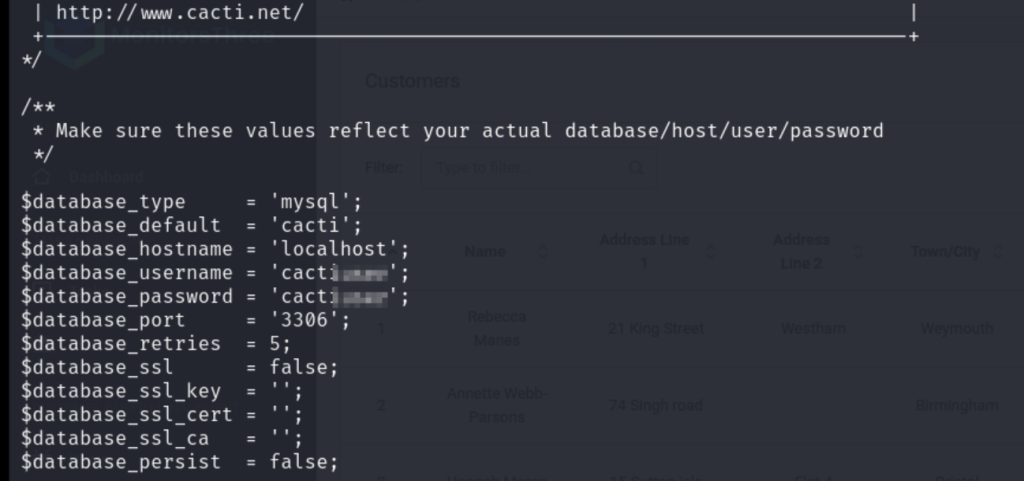Screen dimensions: 1024x481
Task: Click the sort arrows beside Name
Action: point(542,251)
